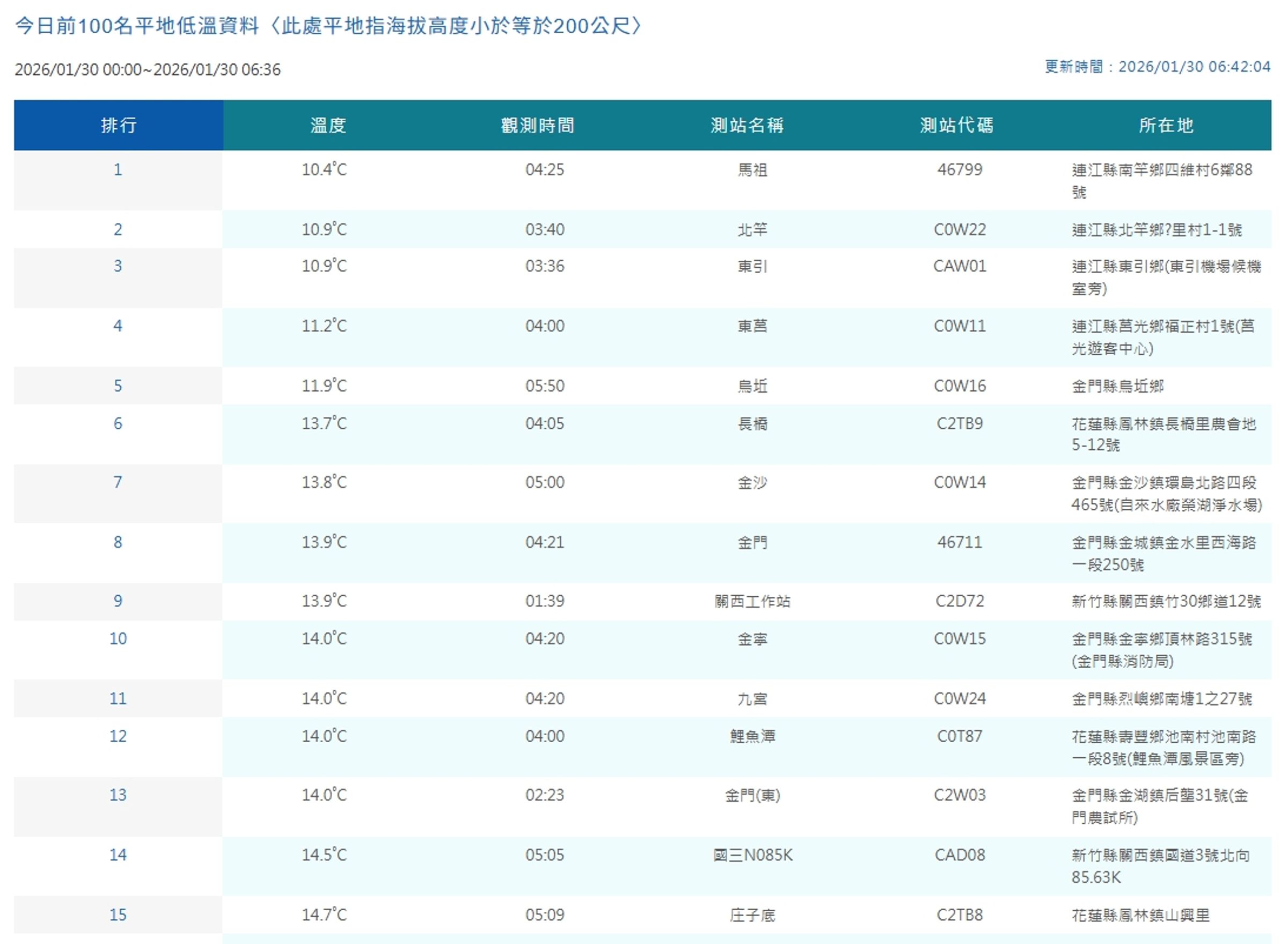The height and width of the screenshot is (944, 1288).
Task: Click location 金門縣烏坵鄉
Action: tap(1118, 386)
